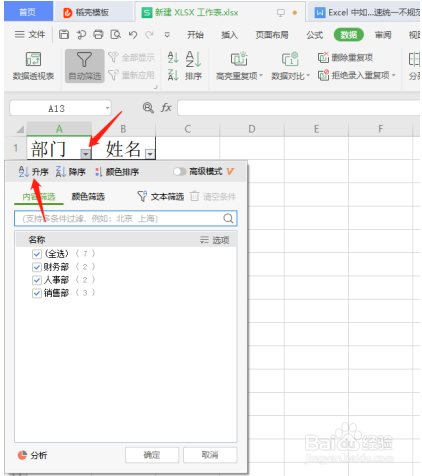The height and width of the screenshot is (476, 422).
Task: Select row 1 header
Action: pos(15,148)
